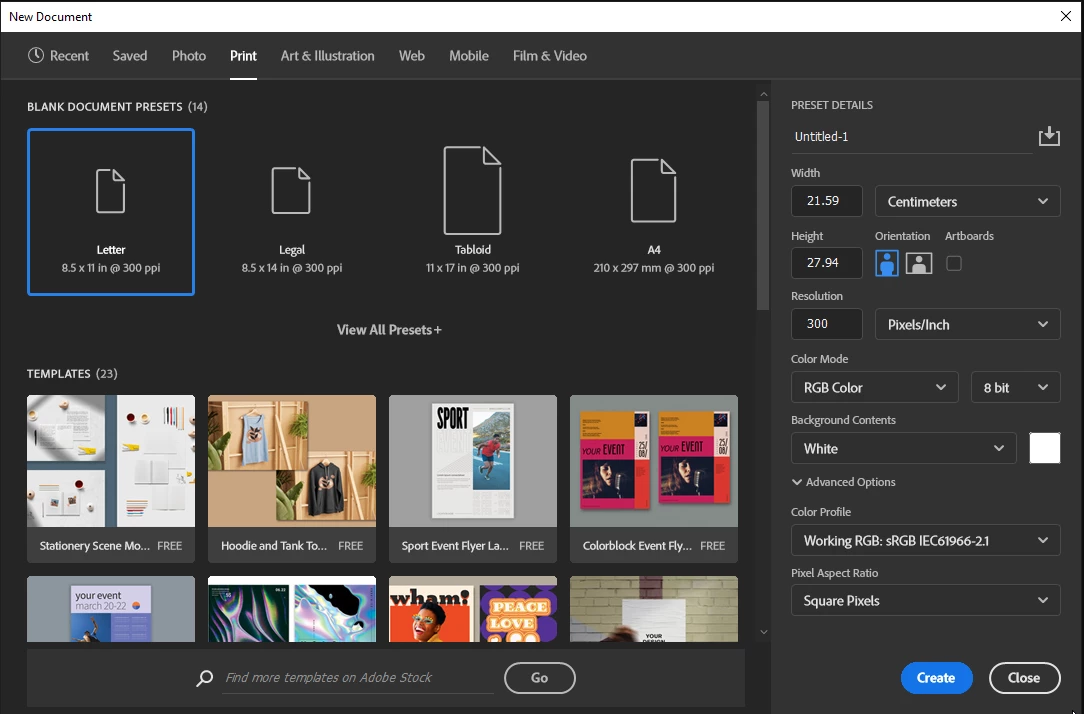Viewport: 1084px width, 714px height.
Task: Click the Print tab
Action: (x=243, y=56)
